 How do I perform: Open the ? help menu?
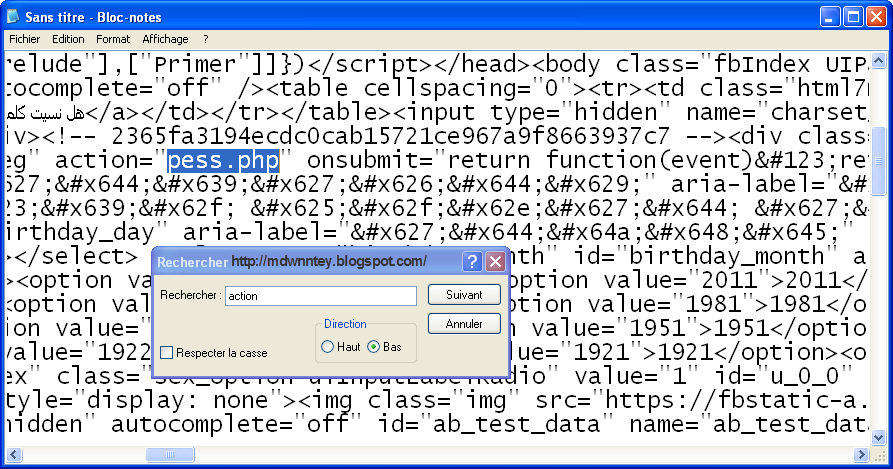pyautogui.click(x=206, y=39)
